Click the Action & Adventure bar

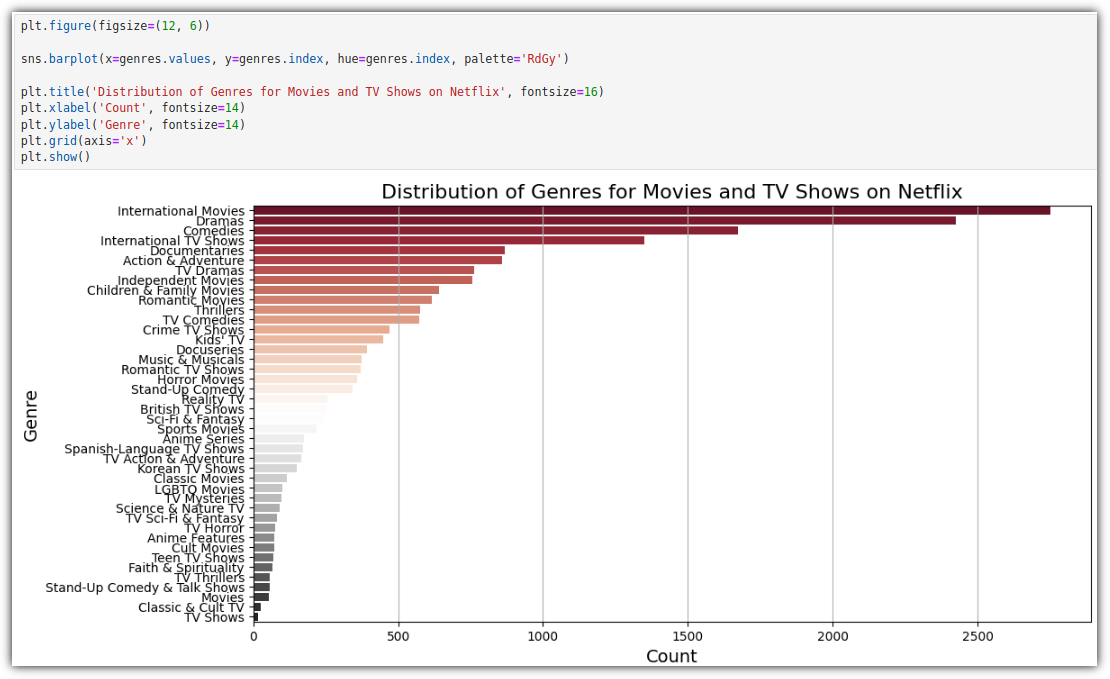click(x=378, y=260)
